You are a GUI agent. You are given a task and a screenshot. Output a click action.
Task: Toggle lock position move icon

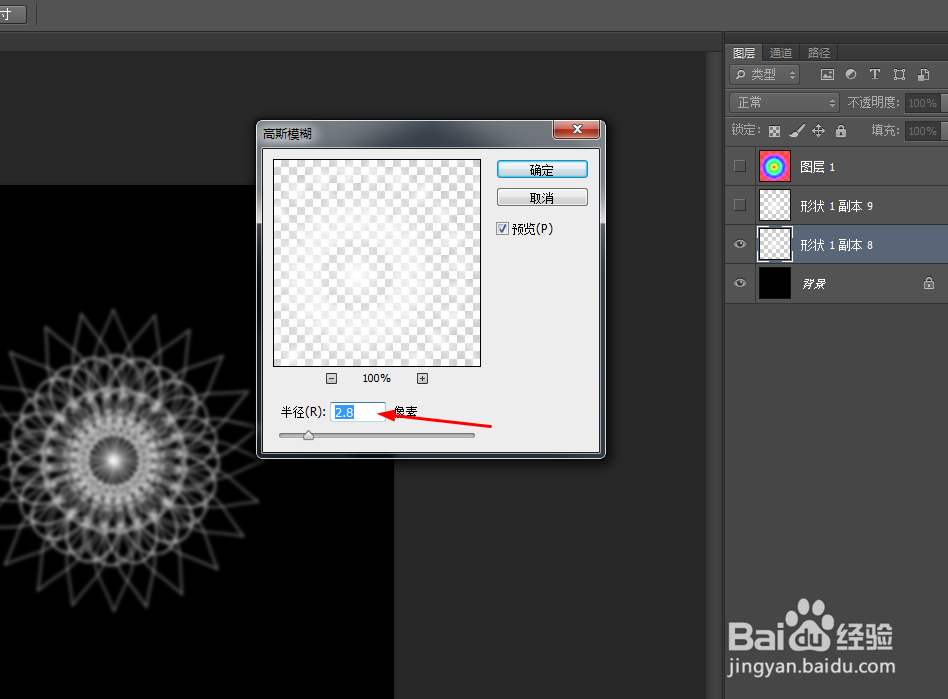(x=819, y=131)
